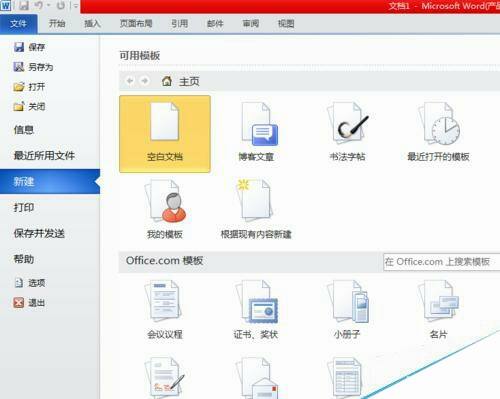Image resolution: width=500 pixels, height=399 pixels.
Task: Click the quick access undo icon
Action: 39,6
